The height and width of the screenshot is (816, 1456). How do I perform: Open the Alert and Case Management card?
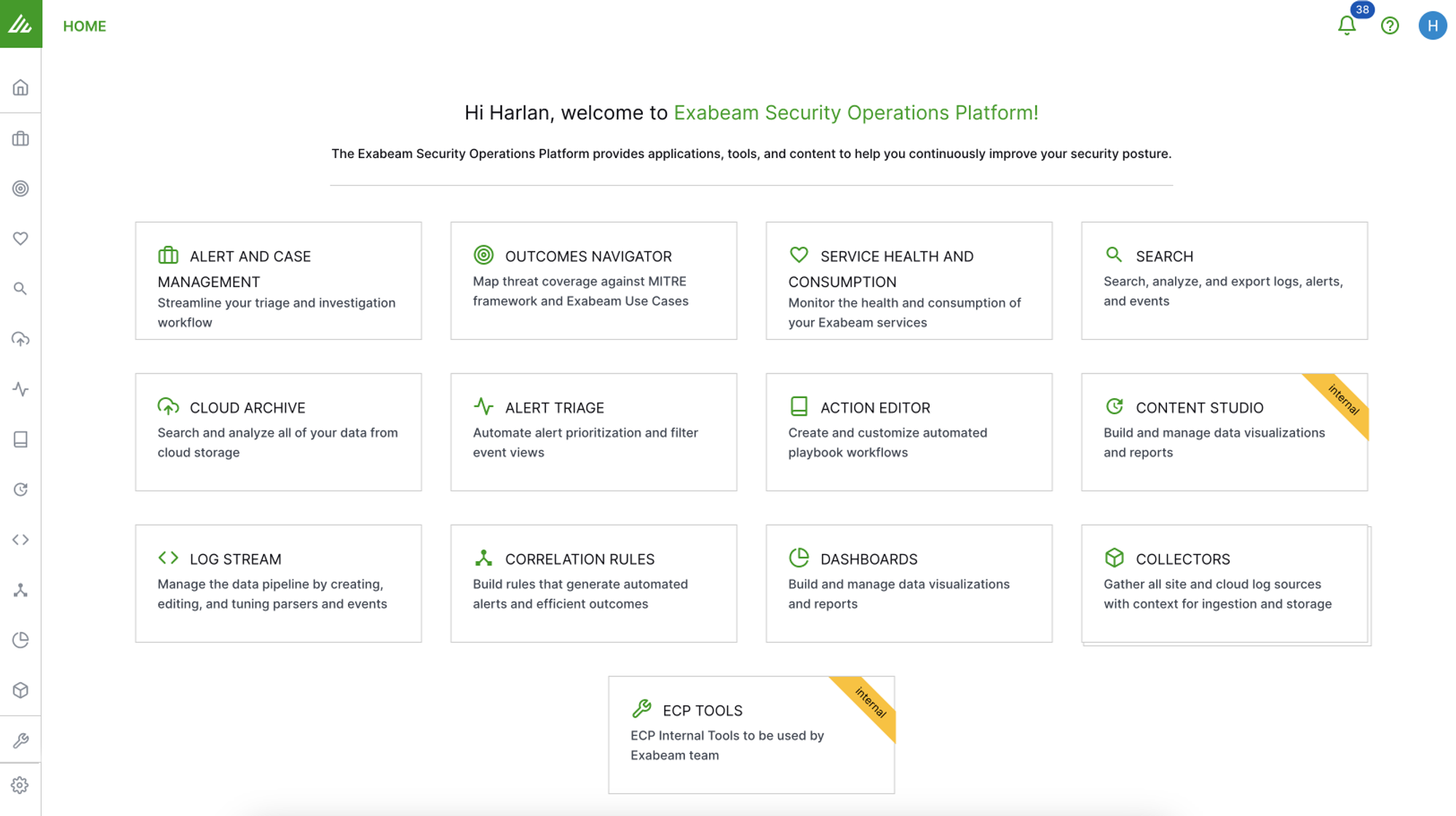(278, 281)
